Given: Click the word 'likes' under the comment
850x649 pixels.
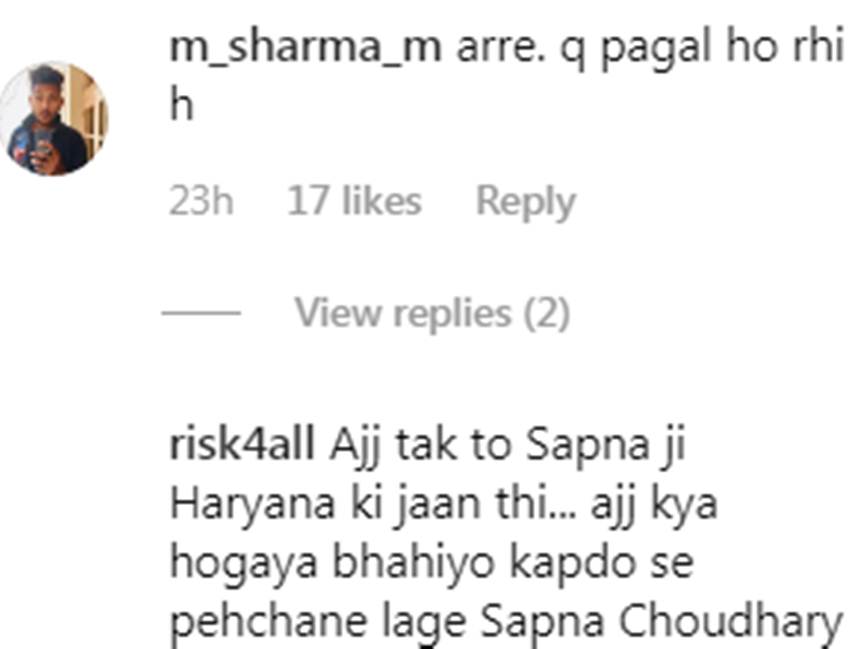Looking at the screenshot, I should point(382,201).
